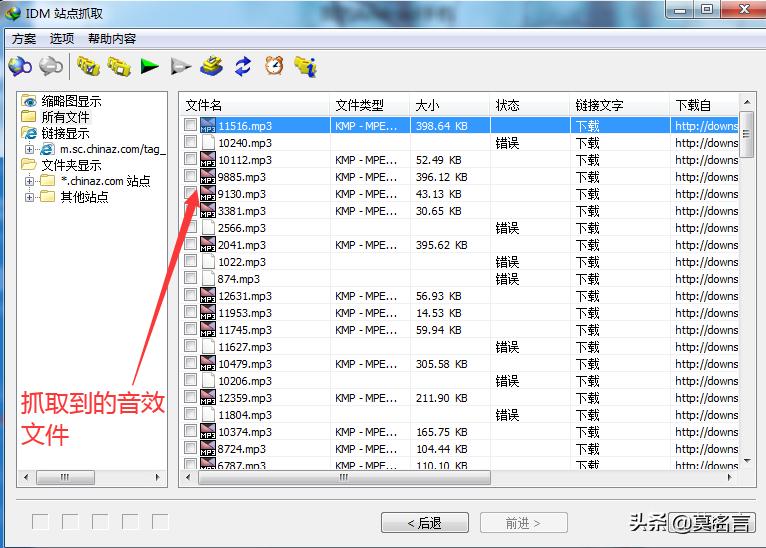The image size is (766, 548).
Task: Check the box for 11516.mp3
Action: click(x=191, y=125)
